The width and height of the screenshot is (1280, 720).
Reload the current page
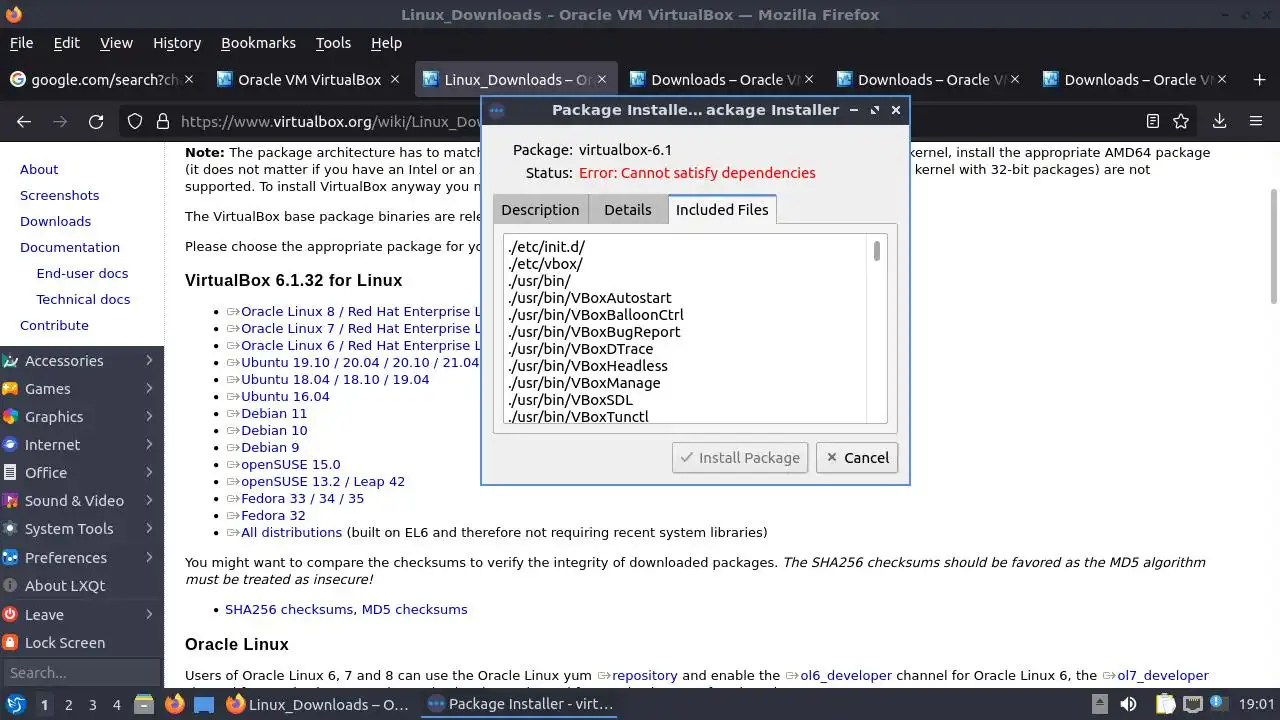point(96,121)
